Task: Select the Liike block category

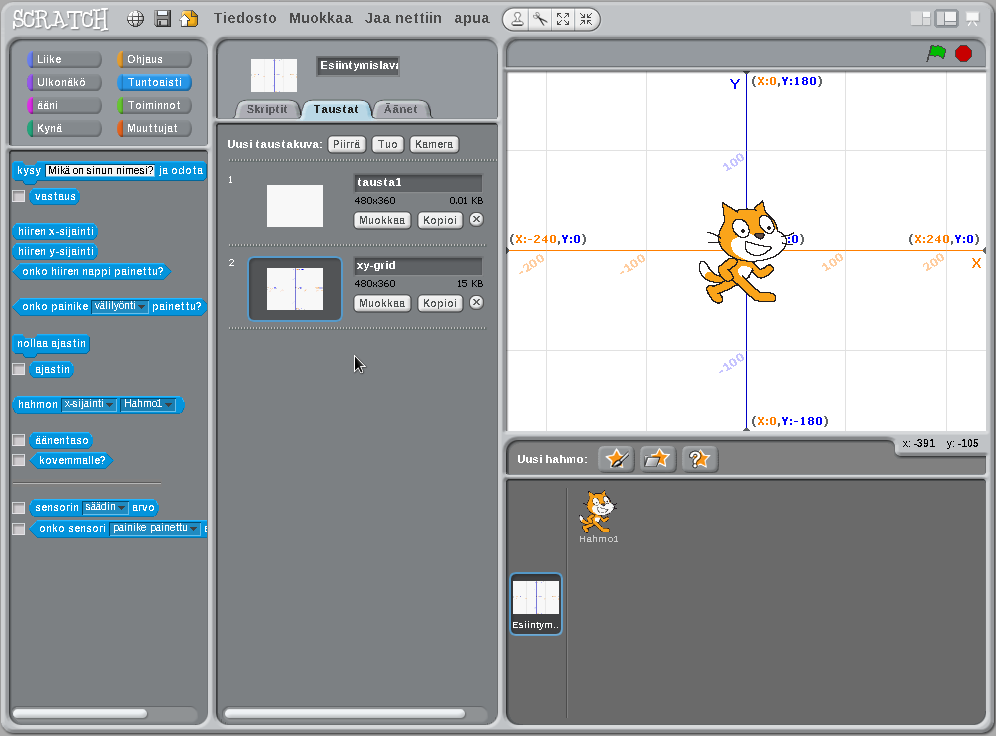Action: click(x=64, y=59)
